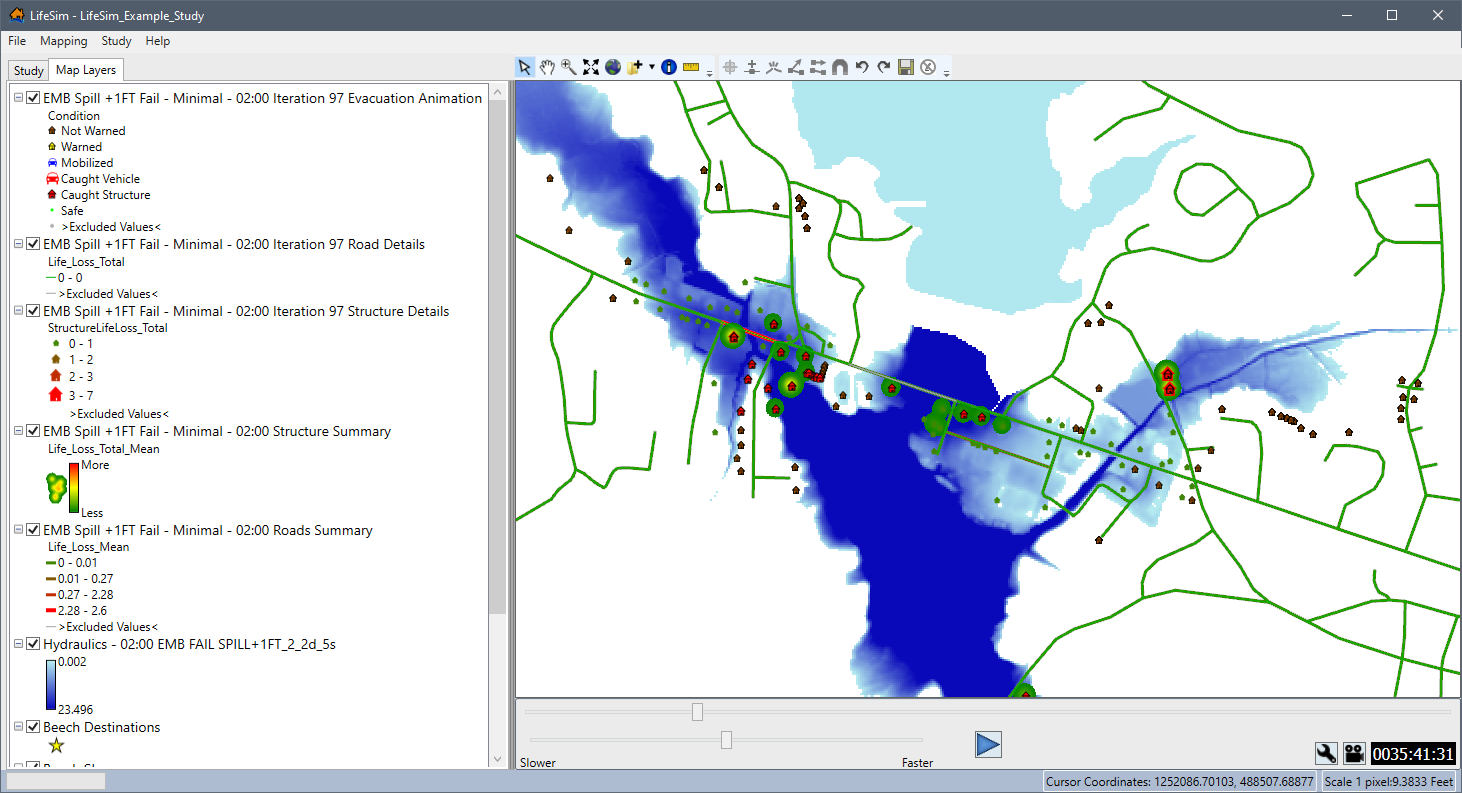Image resolution: width=1462 pixels, height=793 pixels.
Task: Switch to the Study tab
Action: (x=27, y=70)
